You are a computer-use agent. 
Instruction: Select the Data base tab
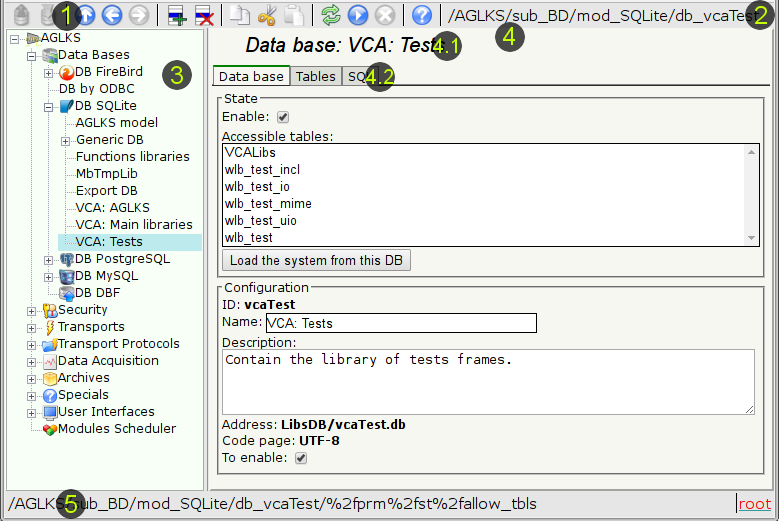[x=251, y=76]
